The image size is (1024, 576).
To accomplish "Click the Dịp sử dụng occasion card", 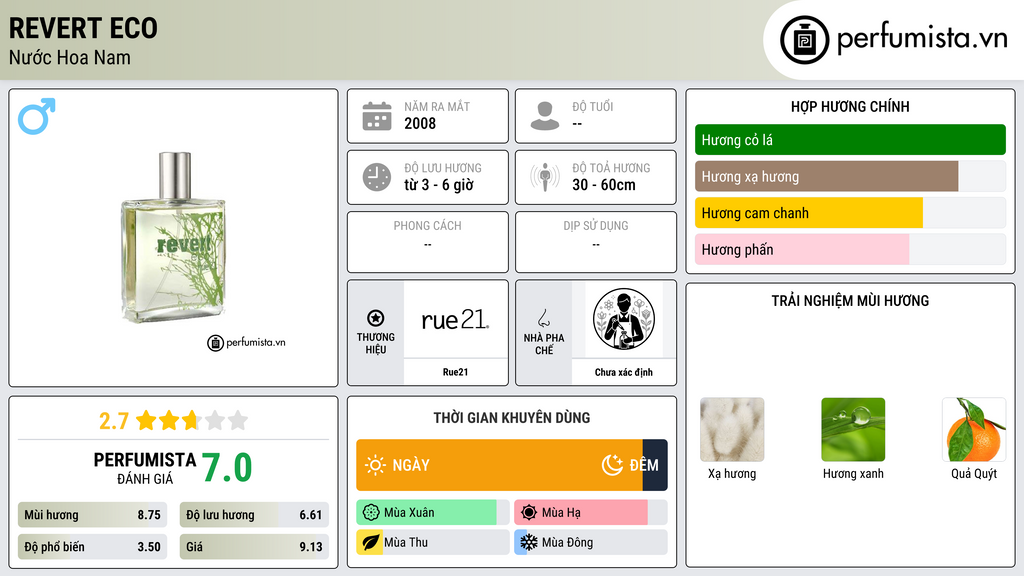I will tap(596, 242).
